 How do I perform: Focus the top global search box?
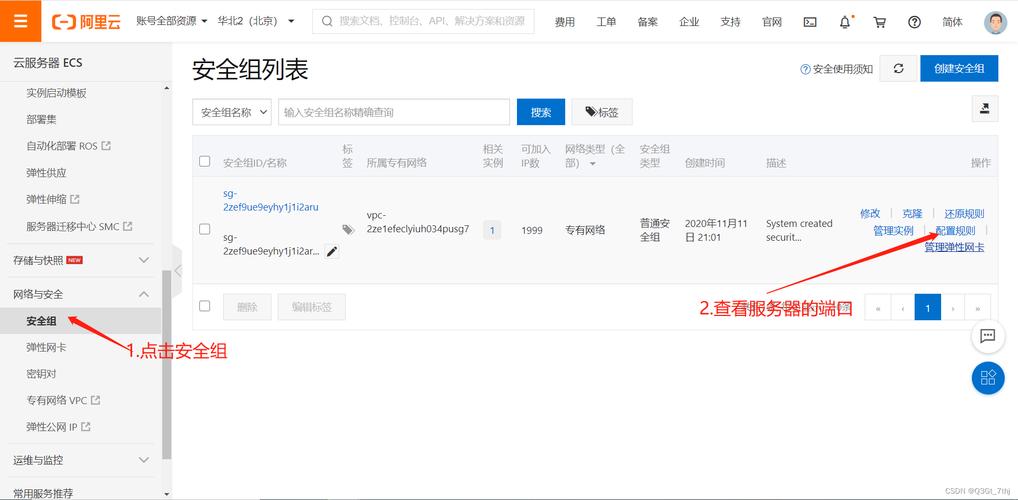point(423,21)
